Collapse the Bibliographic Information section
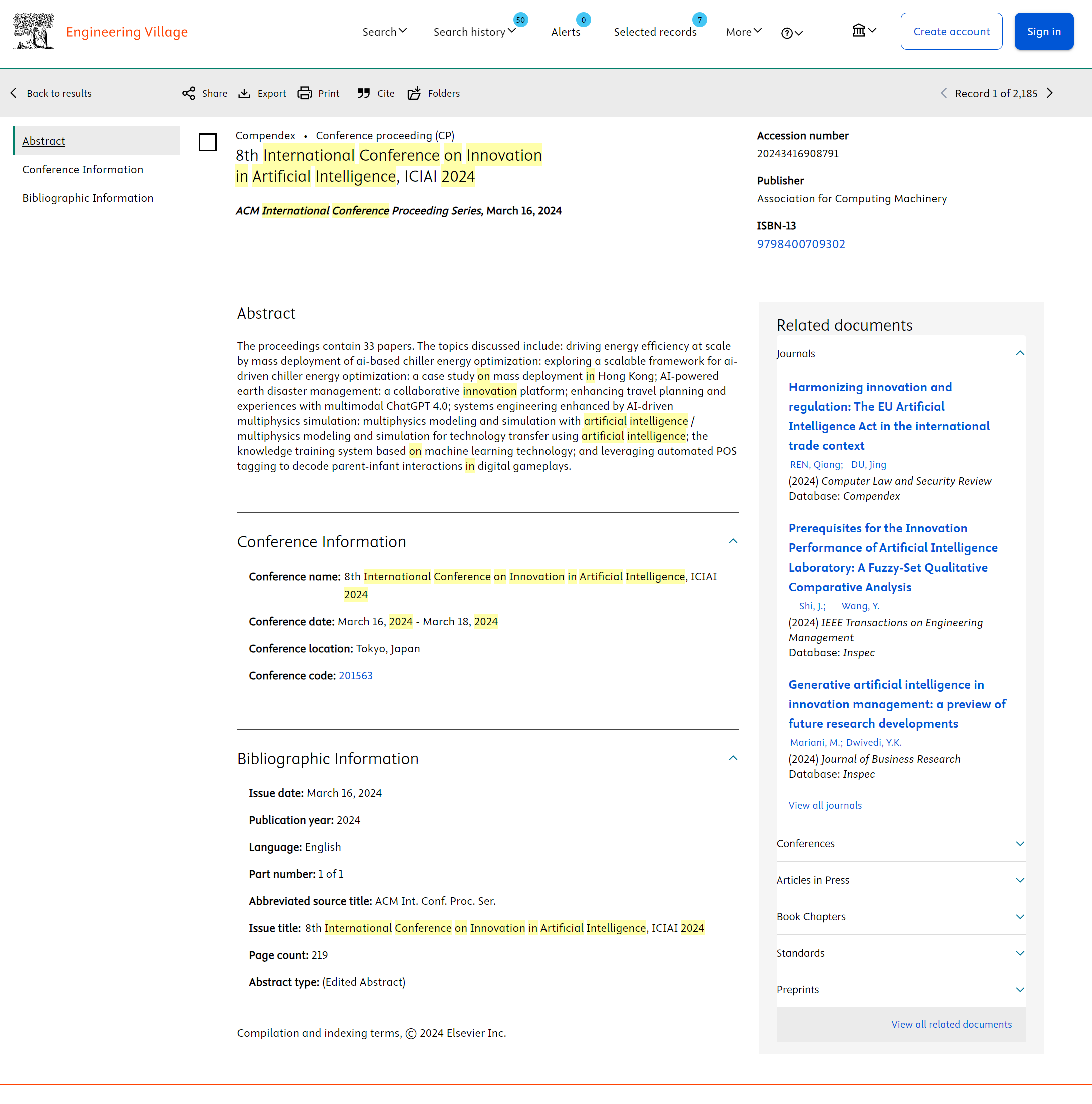The image size is (1092, 1104). [733, 758]
